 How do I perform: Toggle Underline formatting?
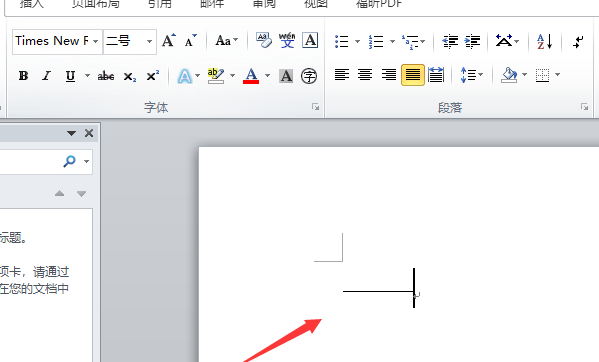click(70, 76)
